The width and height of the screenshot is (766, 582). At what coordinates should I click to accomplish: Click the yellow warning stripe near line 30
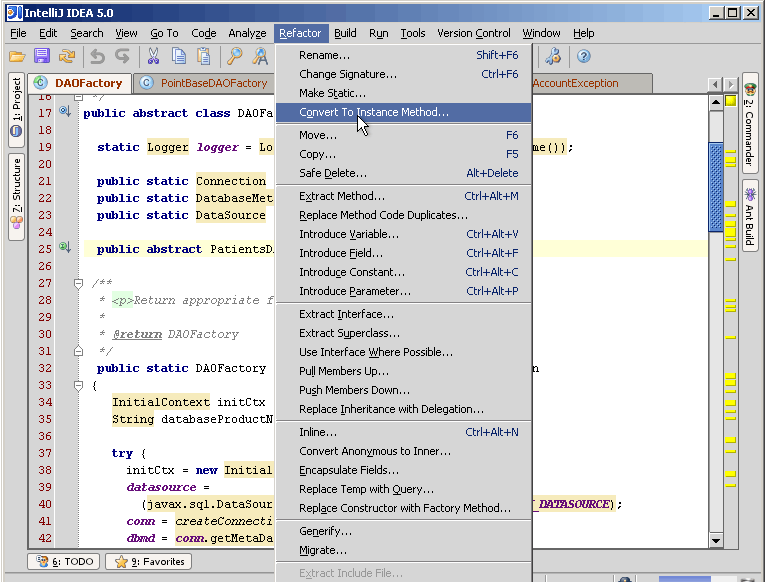(731, 337)
